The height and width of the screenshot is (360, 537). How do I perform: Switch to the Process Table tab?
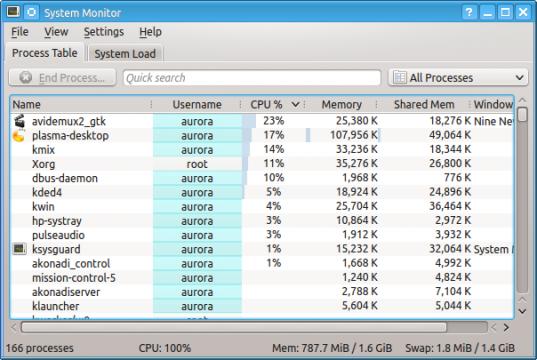click(45, 53)
